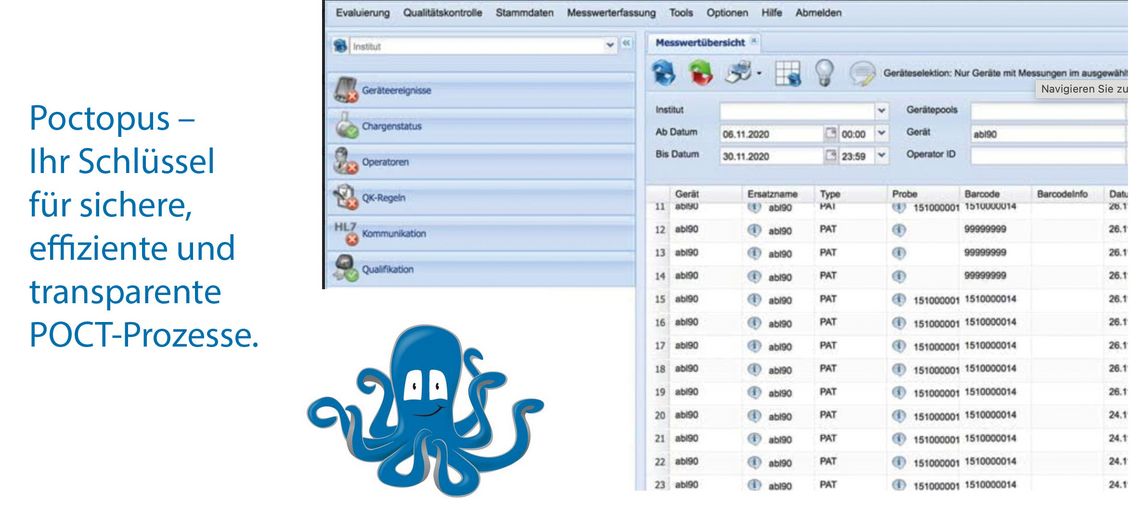Click the Gerät column header
Image resolution: width=1140 pixels, height=509 pixels.
(705, 195)
